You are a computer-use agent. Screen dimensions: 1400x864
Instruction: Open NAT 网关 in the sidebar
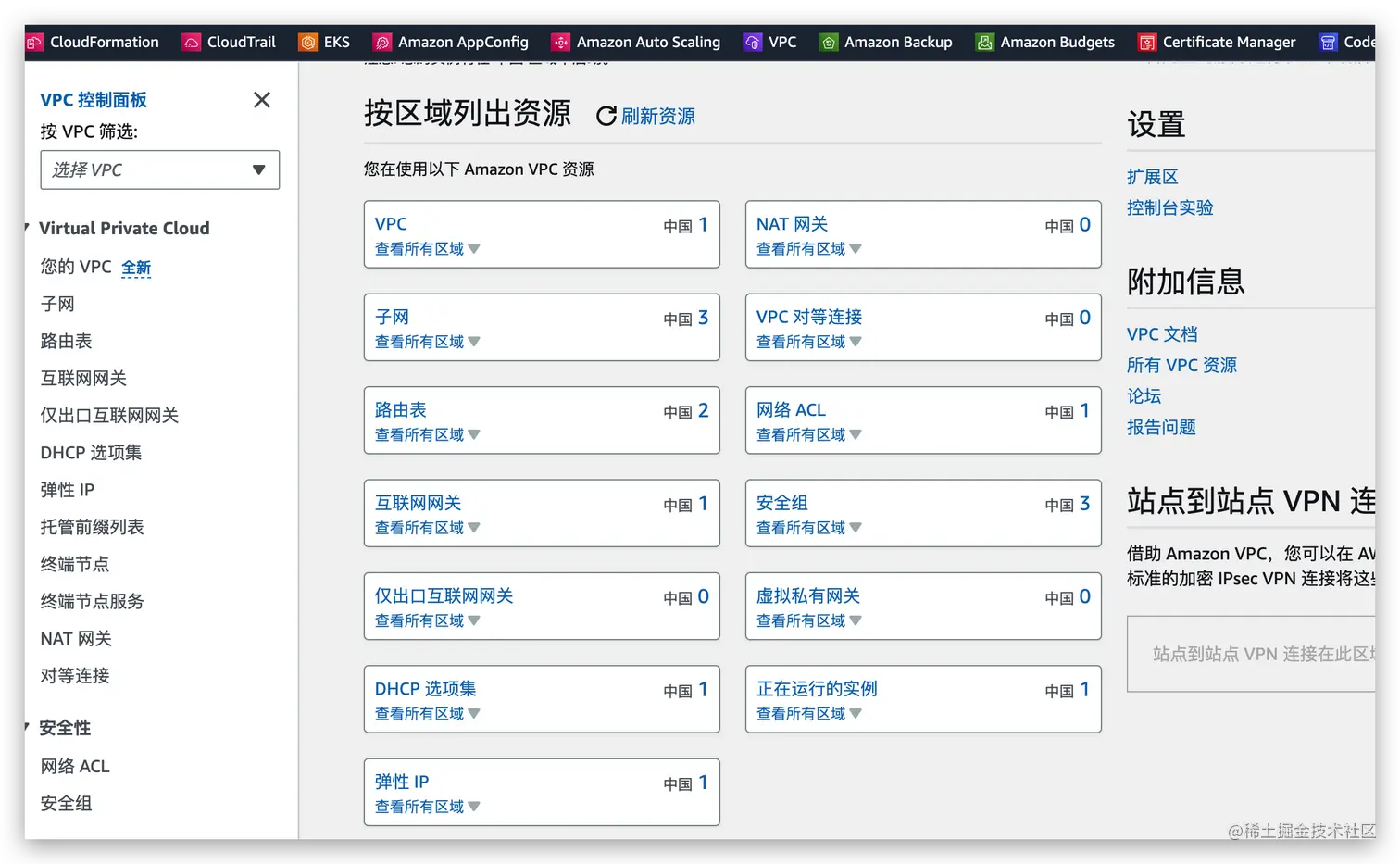coord(76,638)
